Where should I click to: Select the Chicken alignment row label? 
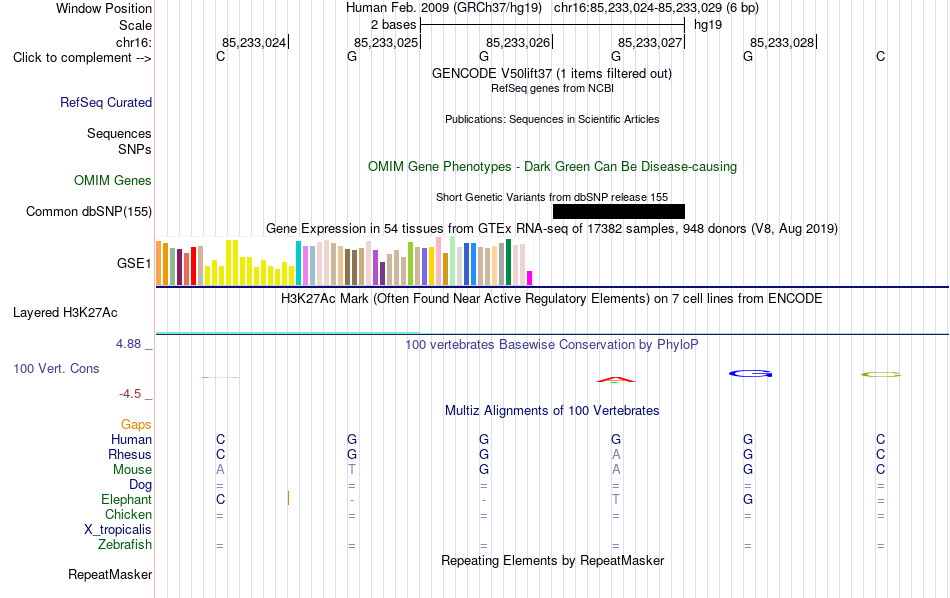(x=128, y=514)
